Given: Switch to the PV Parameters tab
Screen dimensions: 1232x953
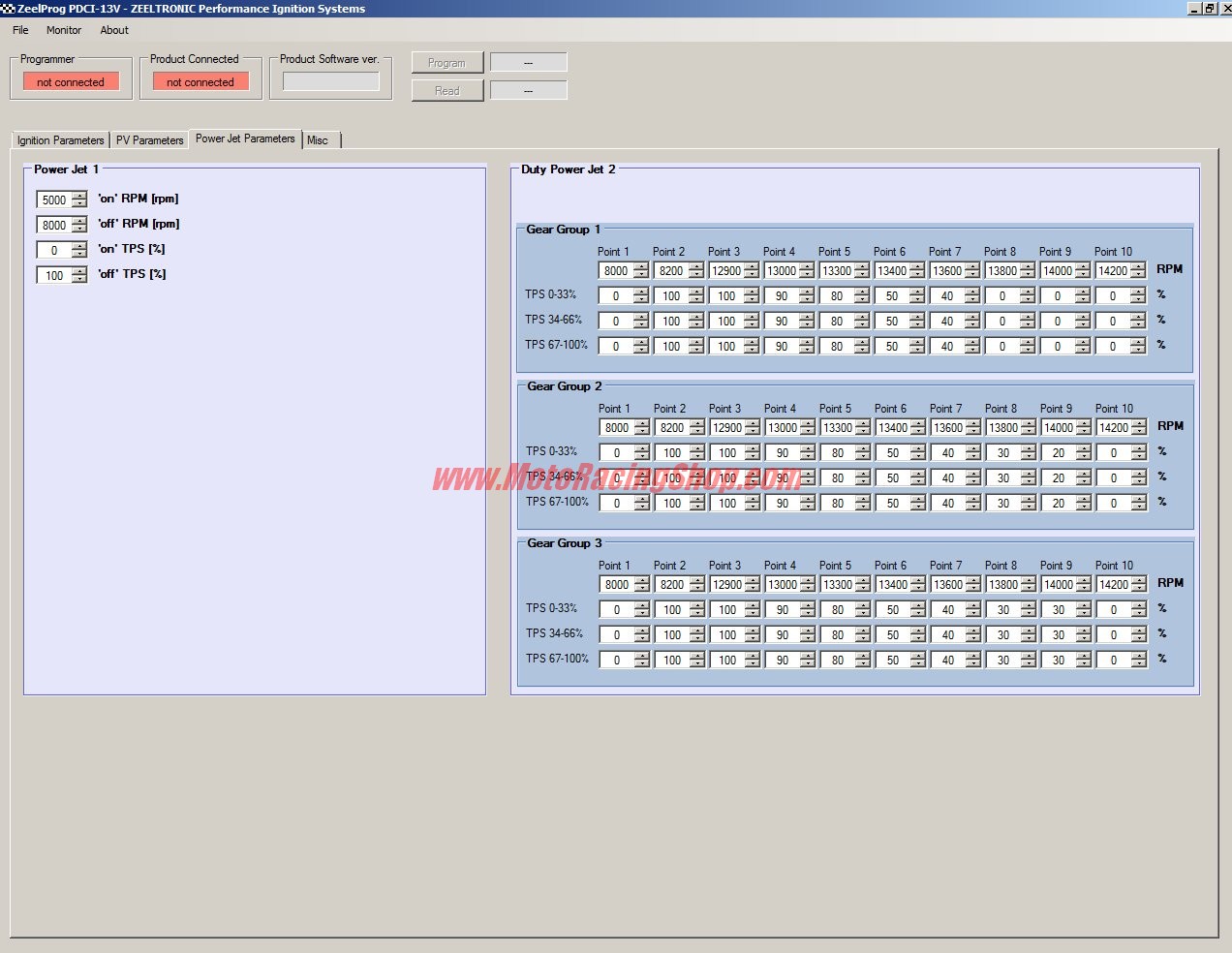Looking at the screenshot, I should (x=149, y=140).
